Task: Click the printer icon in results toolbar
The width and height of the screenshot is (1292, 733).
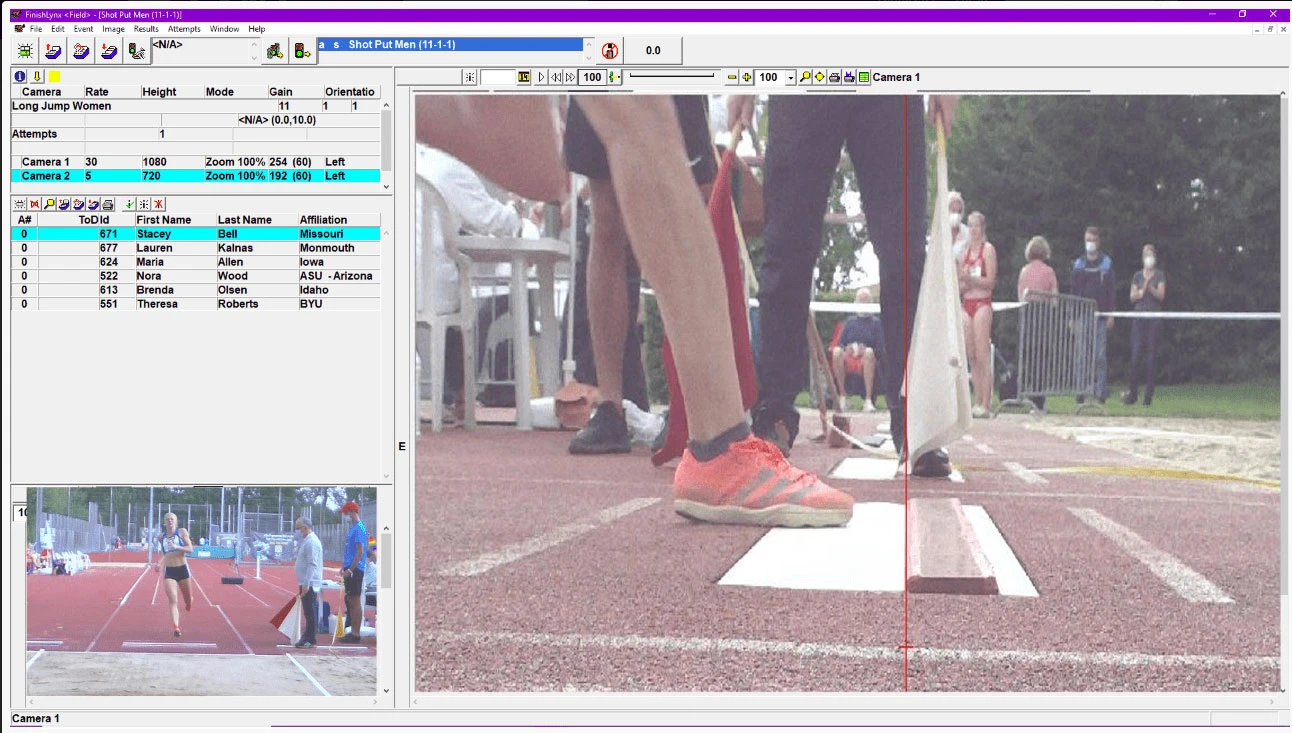Action: (108, 204)
